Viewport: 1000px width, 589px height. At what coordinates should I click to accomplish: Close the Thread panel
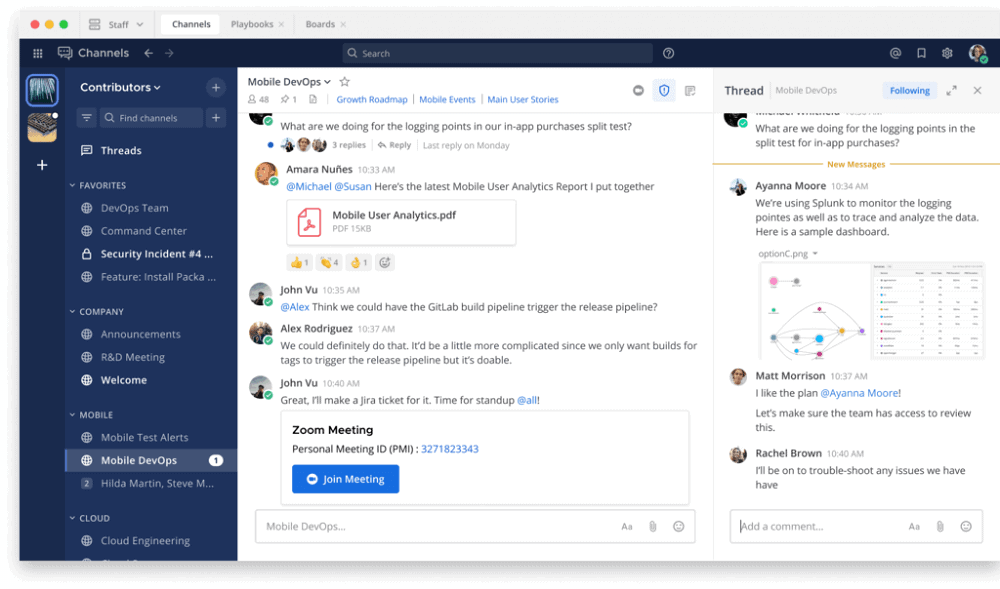(x=977, y=91)
